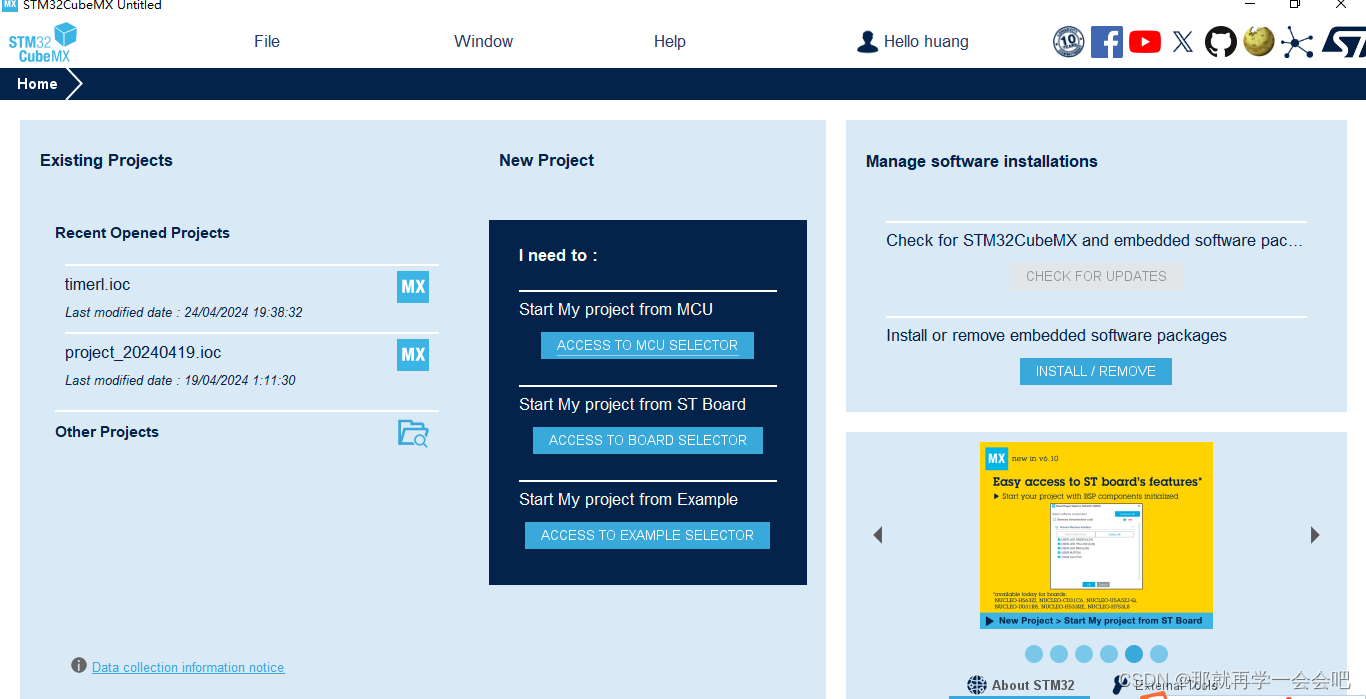Viewport: 1366px width, 699px height.
Task: Click the ST logo icon
Action: (1343, 42)
